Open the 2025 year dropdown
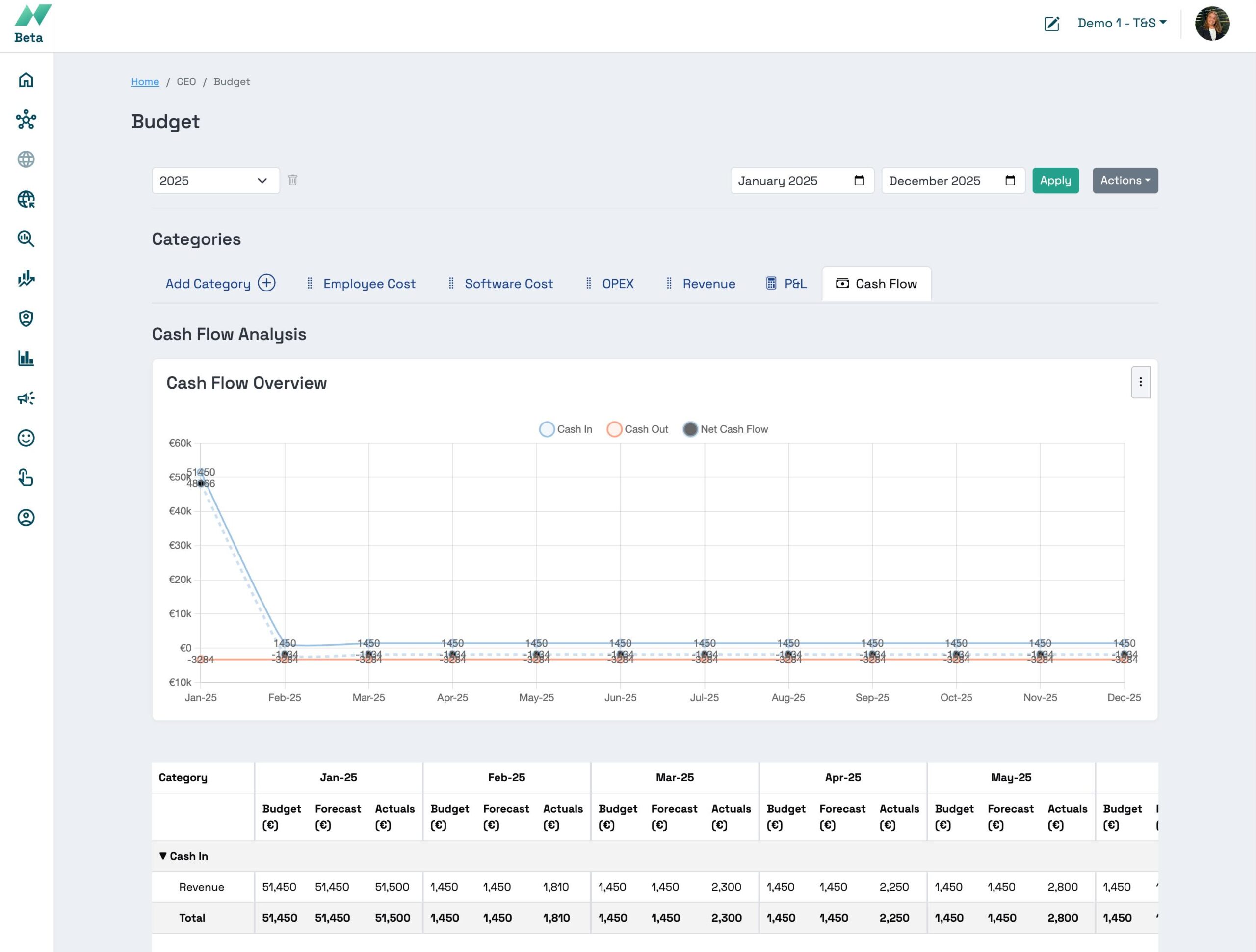Screen dimensions: 1256x952 pos(215,181)
